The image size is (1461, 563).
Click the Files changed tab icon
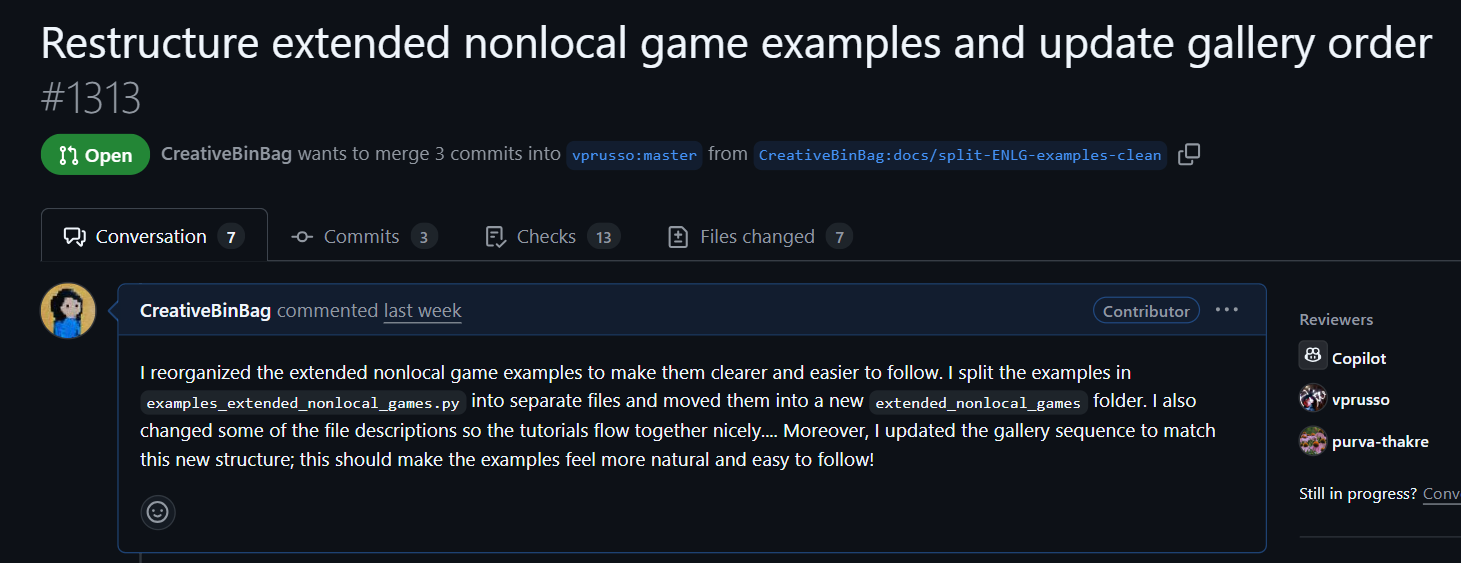click(678, 237)
